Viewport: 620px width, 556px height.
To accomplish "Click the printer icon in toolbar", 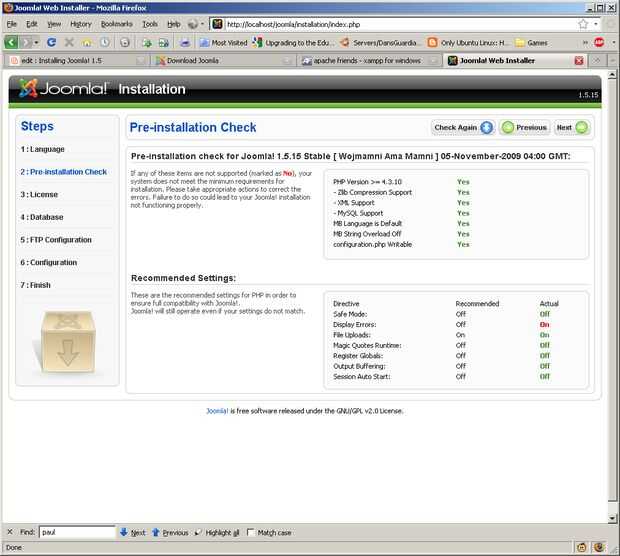I will [185, 42].
